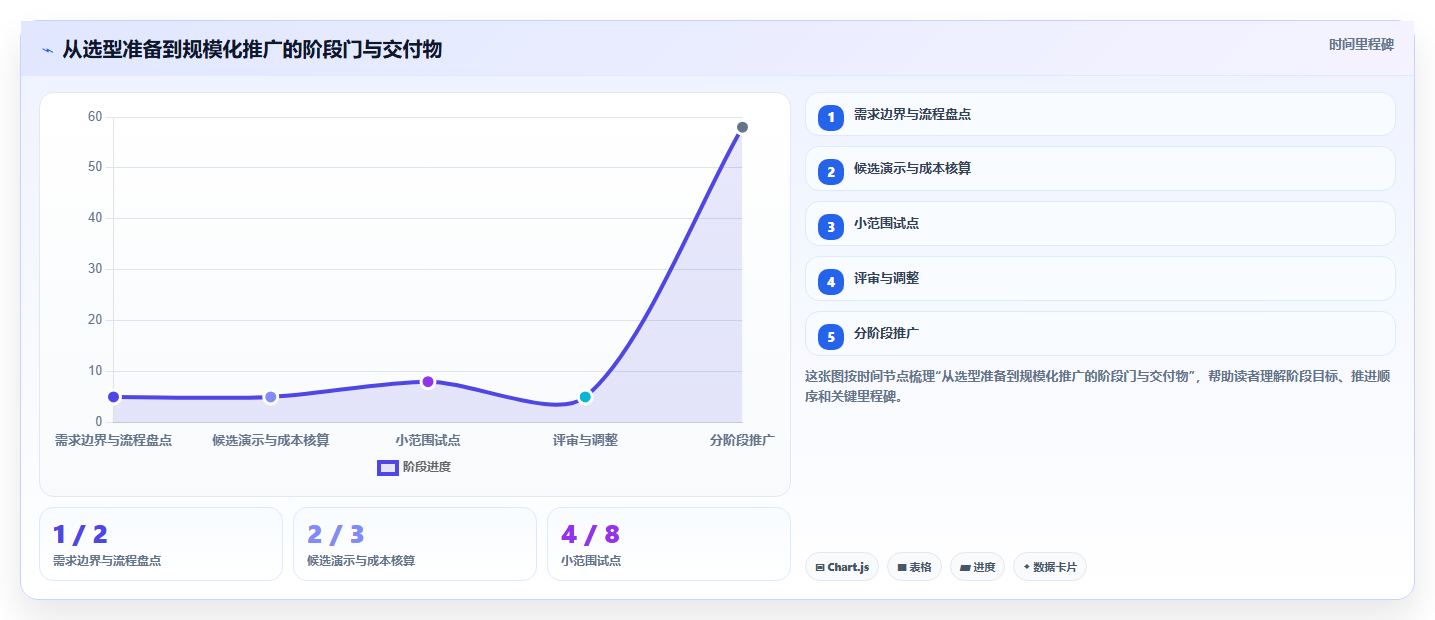The width and height of the screenshot is (1435, 620).
Task: Click the 1 / 2 value text
Action: coord(80,534)
